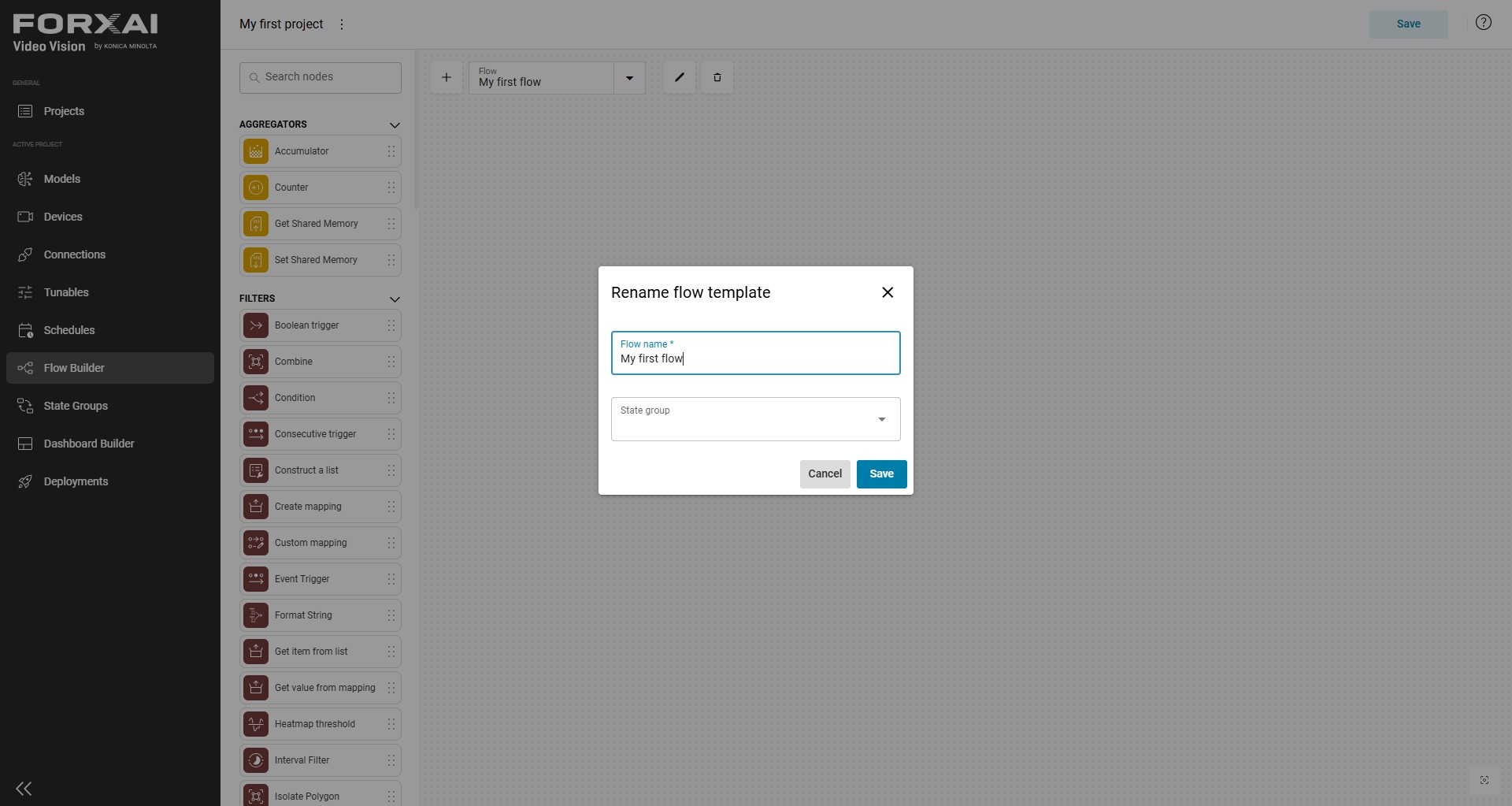Viewport: 1512px width, 806px height.
Task: Grab the Event Trigger drag handle
Action: (x=391, y=579)
